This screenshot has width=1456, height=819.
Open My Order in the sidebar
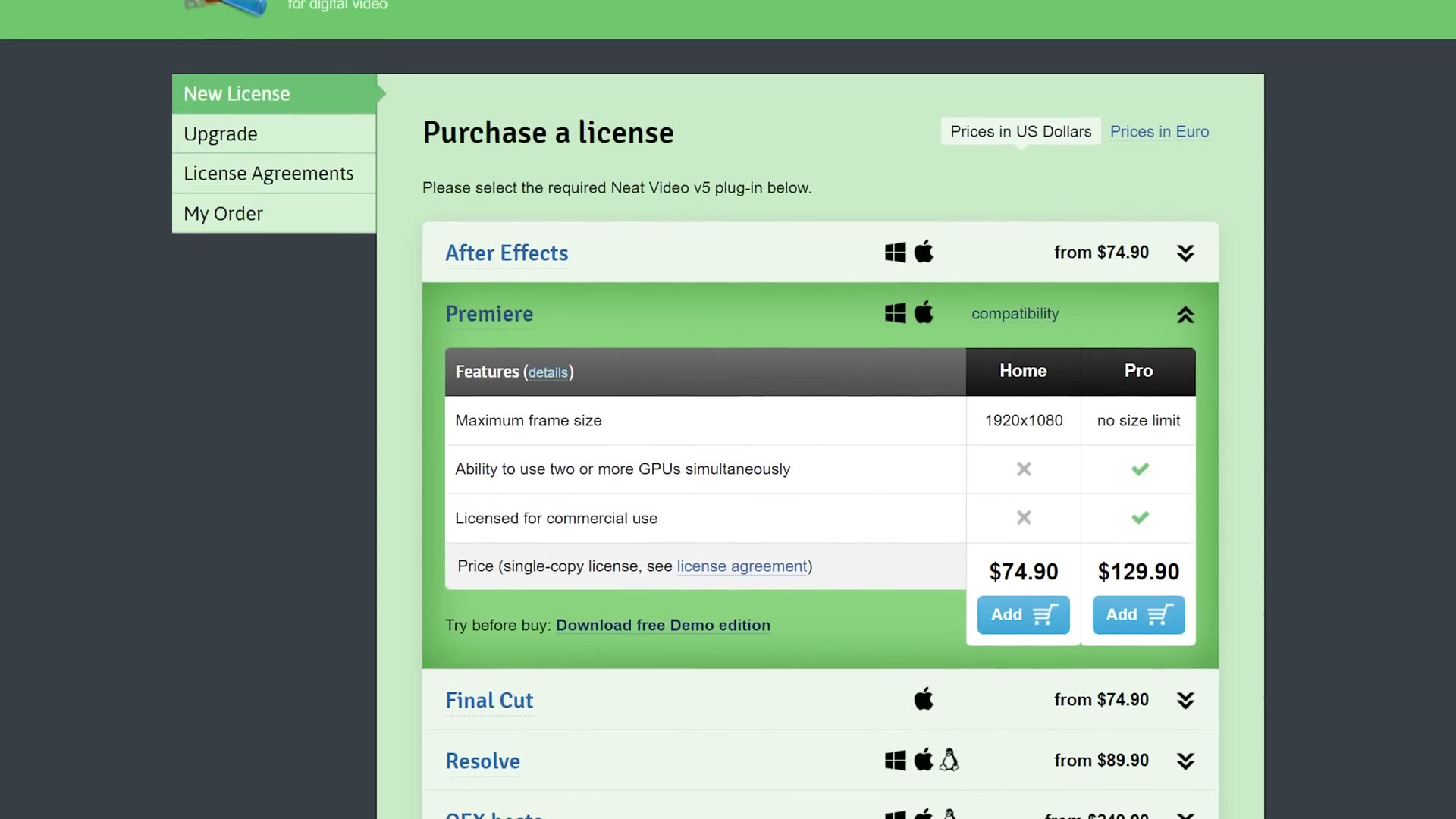click(x=275, y=214)
